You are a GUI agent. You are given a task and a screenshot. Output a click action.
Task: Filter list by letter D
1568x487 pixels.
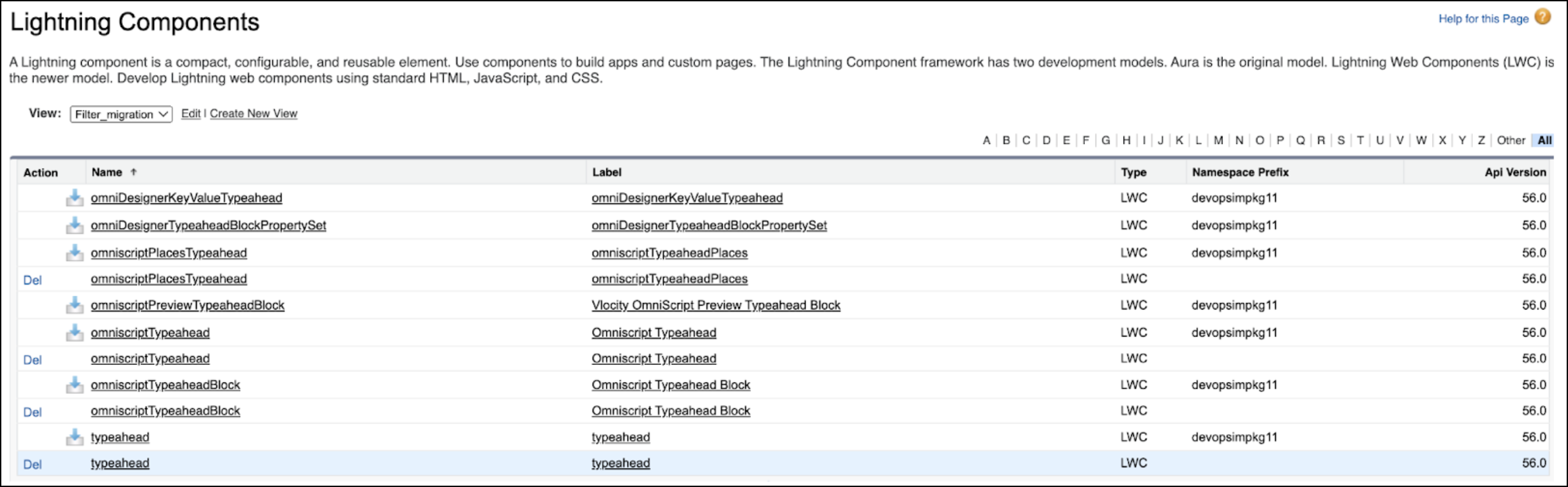coord(1047,141)
